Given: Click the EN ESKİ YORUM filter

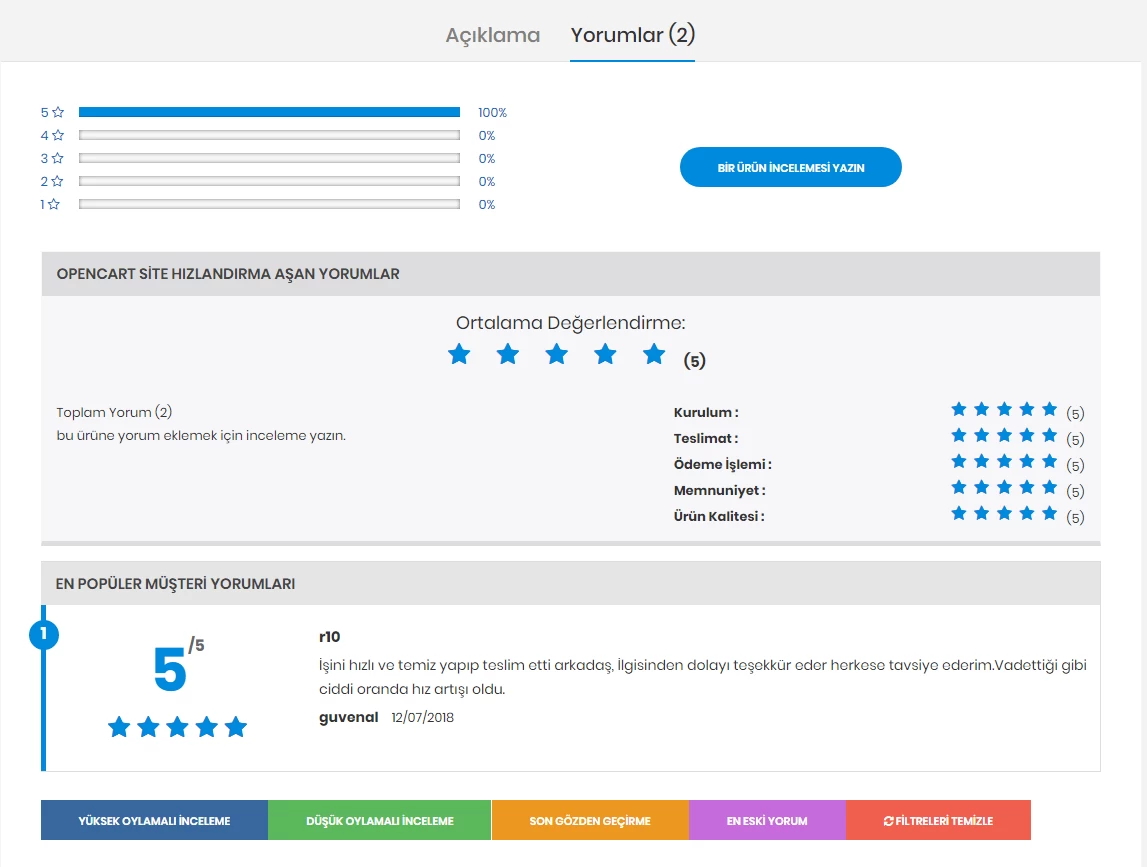Looking at the screenshot, I should click(766, 820).
